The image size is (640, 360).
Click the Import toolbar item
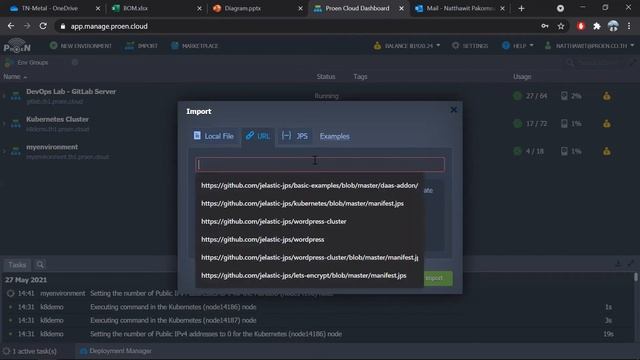(142, 46)
